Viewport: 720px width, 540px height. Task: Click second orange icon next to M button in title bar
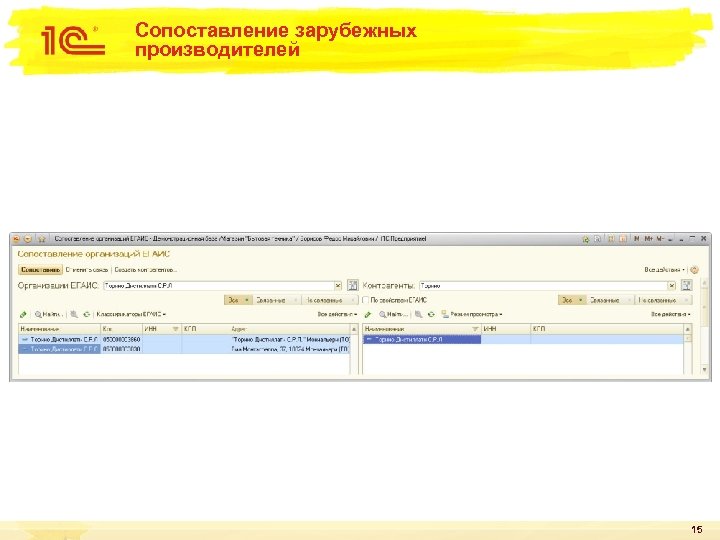click(x=623, y=239)
